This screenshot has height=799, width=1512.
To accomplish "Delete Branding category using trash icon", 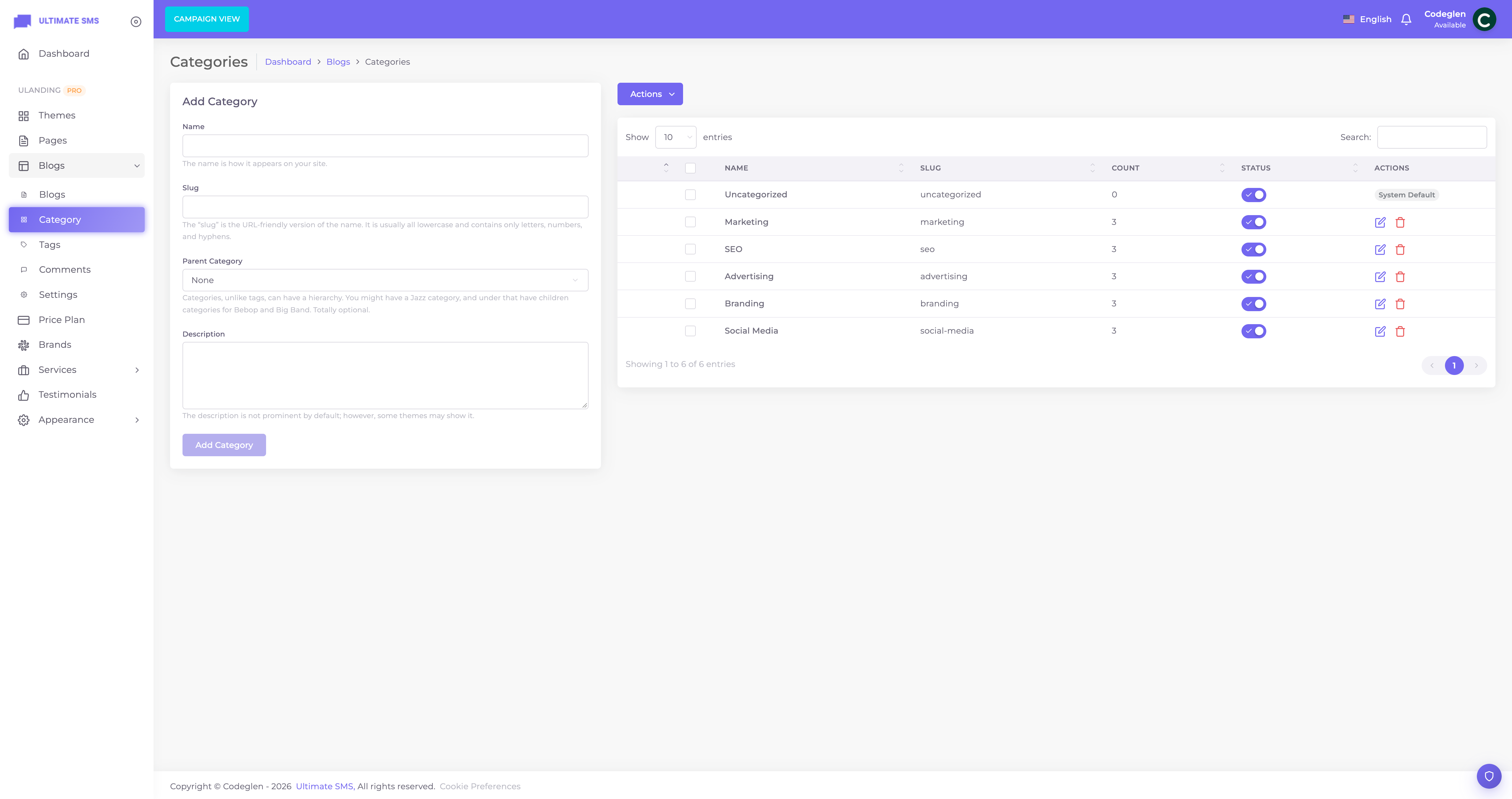I will pos(1400,304).
